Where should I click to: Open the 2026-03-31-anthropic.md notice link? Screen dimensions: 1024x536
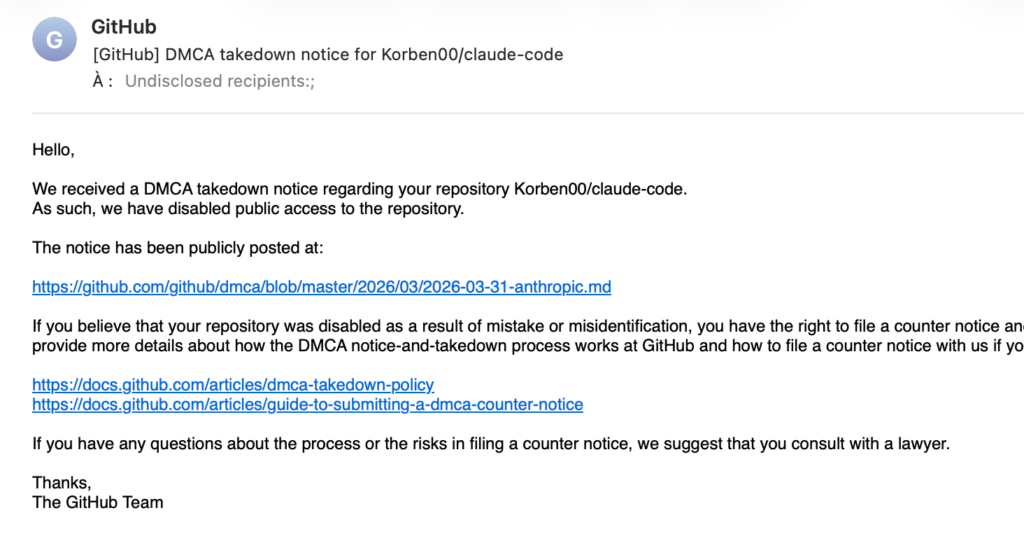point(321,287)
